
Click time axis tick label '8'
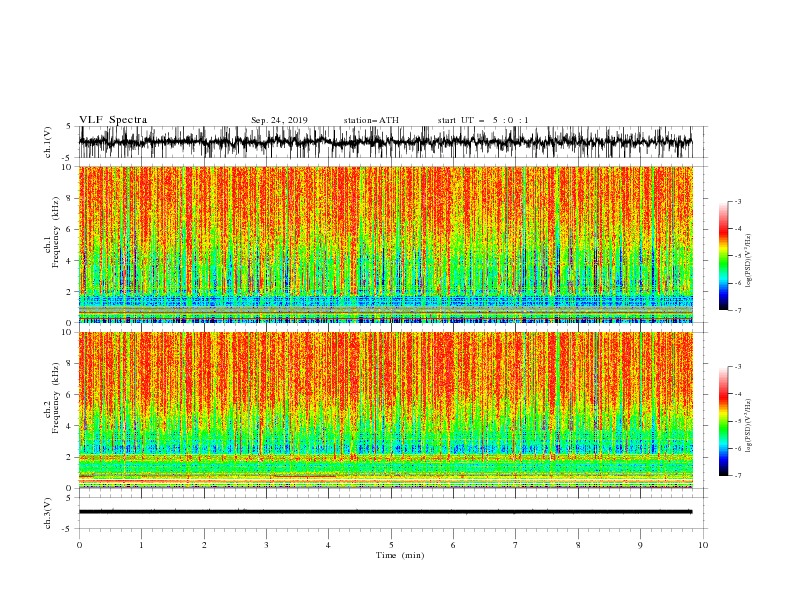click(x=578, y=545)
